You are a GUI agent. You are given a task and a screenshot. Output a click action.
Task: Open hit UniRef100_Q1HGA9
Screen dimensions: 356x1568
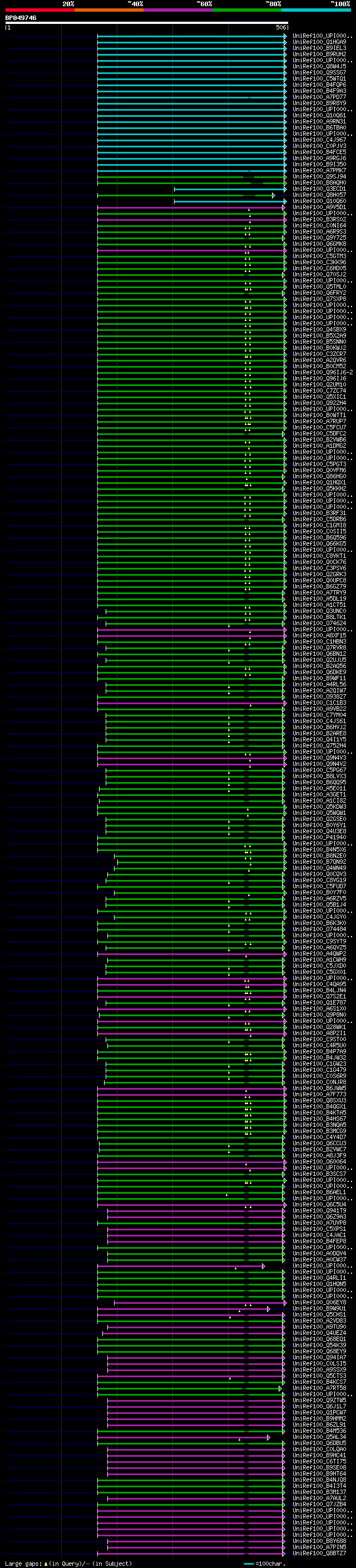[x=319, y=42]
